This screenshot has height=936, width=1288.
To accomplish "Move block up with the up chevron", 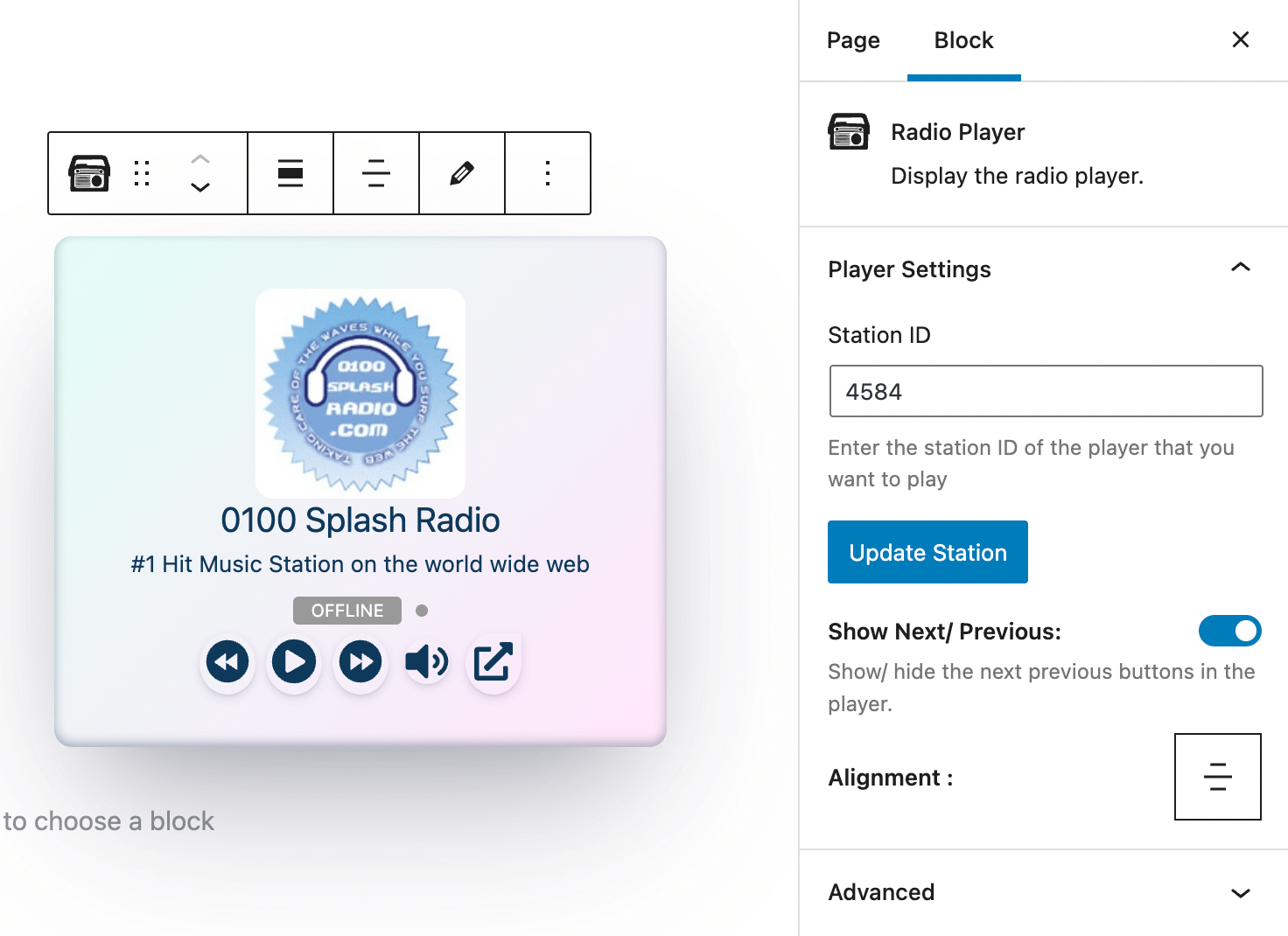I will [x=200, y=159].
